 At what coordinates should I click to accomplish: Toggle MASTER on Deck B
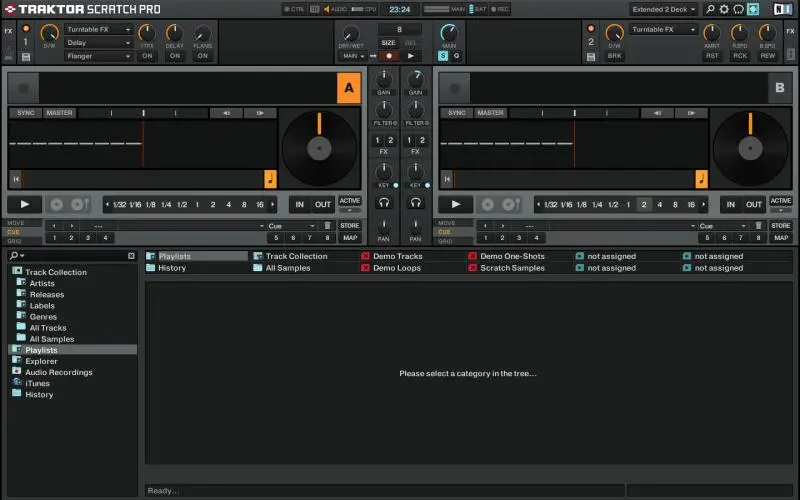[490, 113]
